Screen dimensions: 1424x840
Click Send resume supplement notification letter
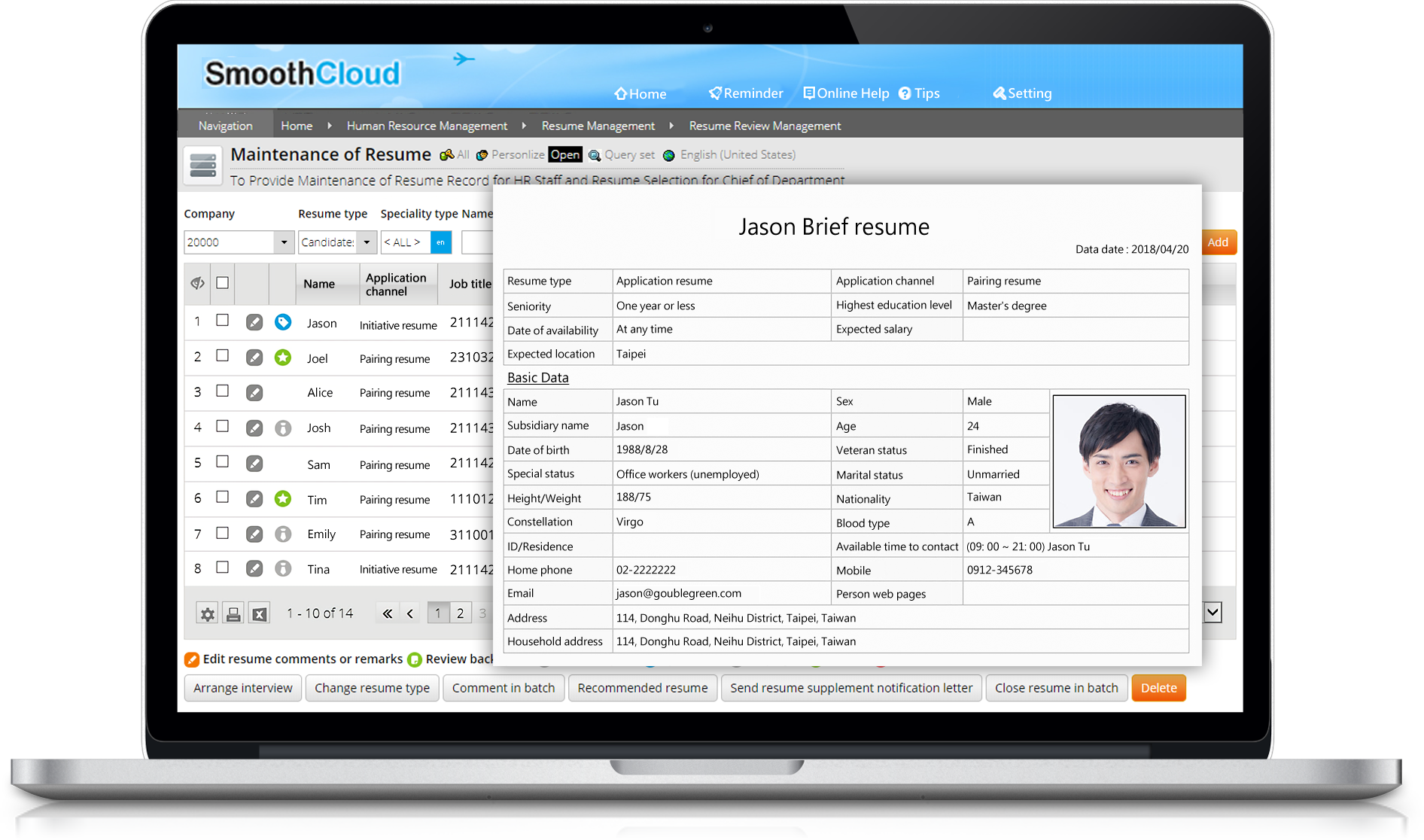pos(851,688)
